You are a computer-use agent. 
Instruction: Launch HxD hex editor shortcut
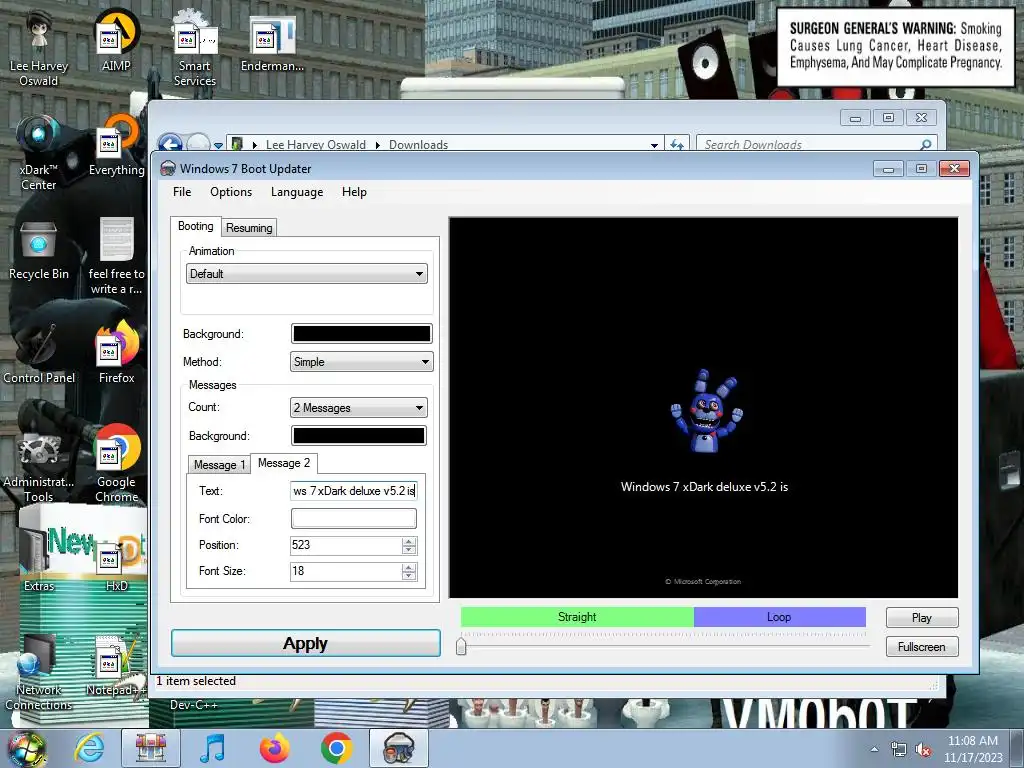coord(116,565)
